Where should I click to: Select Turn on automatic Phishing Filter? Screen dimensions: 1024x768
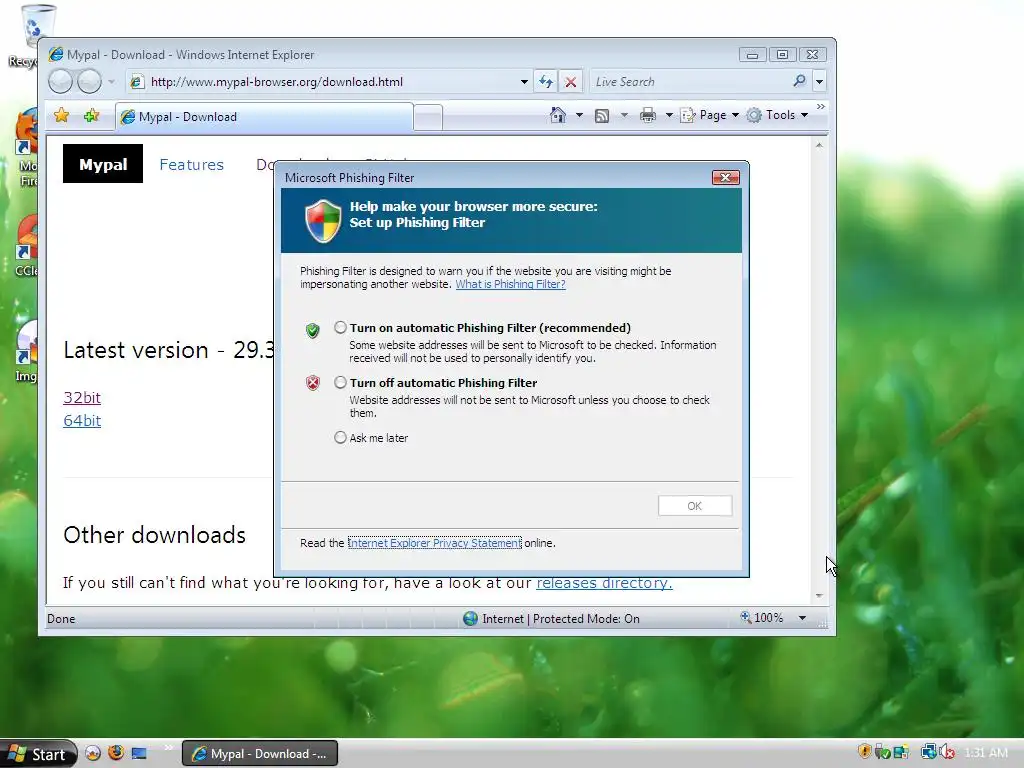[340, 327]
